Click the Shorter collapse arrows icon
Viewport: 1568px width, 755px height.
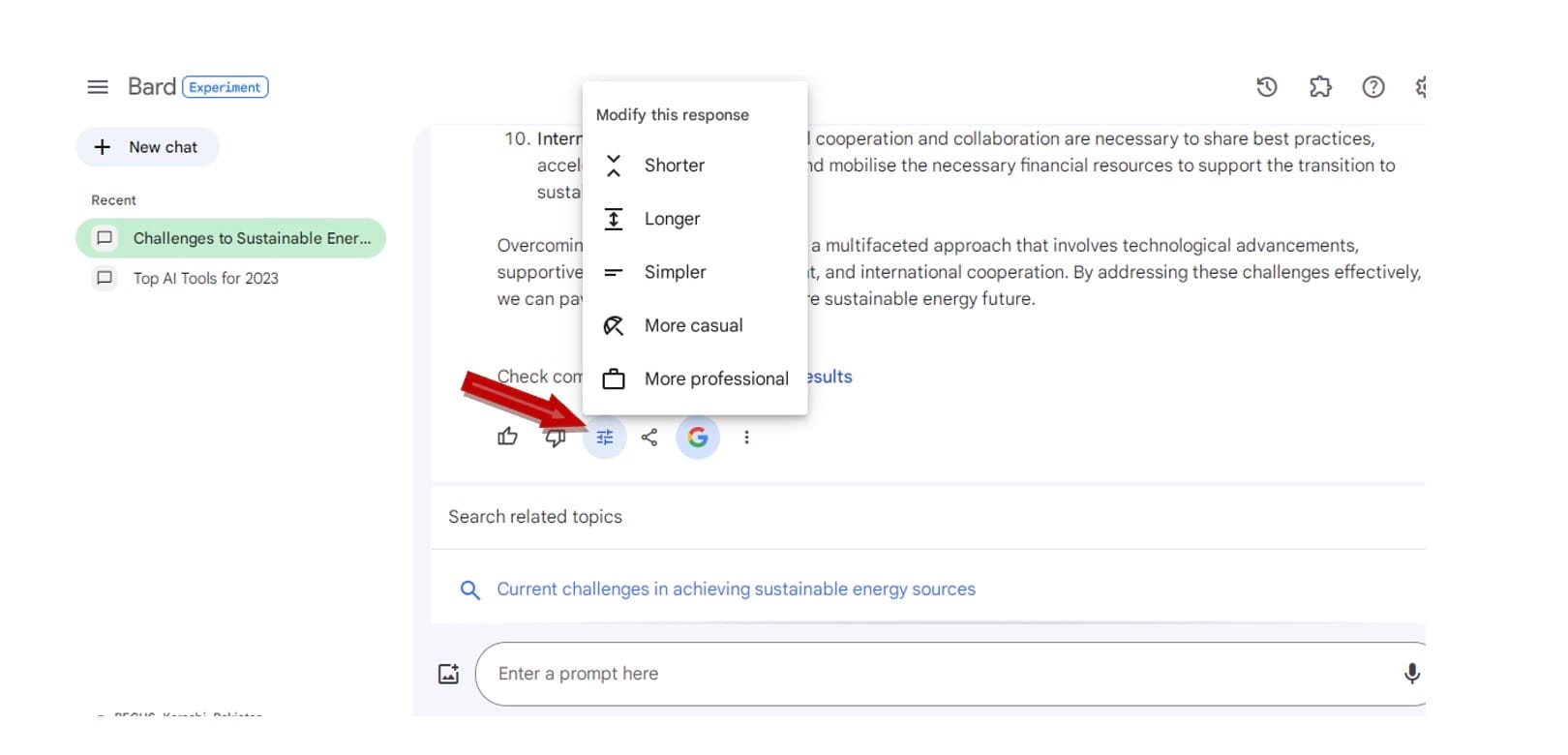coord(614,166)
